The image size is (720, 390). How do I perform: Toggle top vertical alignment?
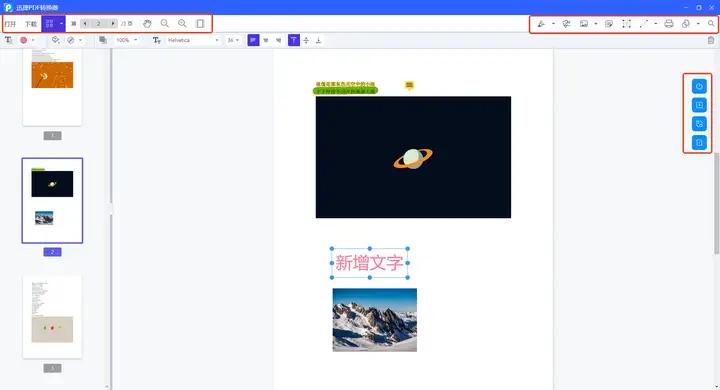coord(293,40)
